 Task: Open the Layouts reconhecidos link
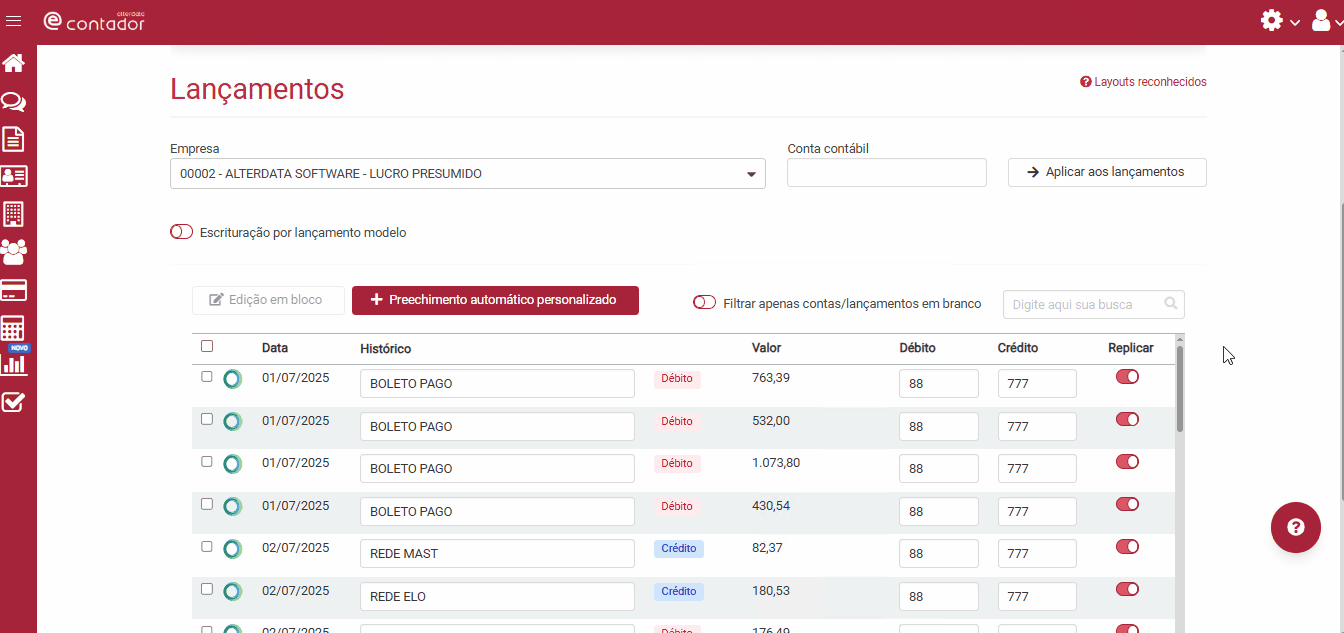click(x=1143, y=82)
